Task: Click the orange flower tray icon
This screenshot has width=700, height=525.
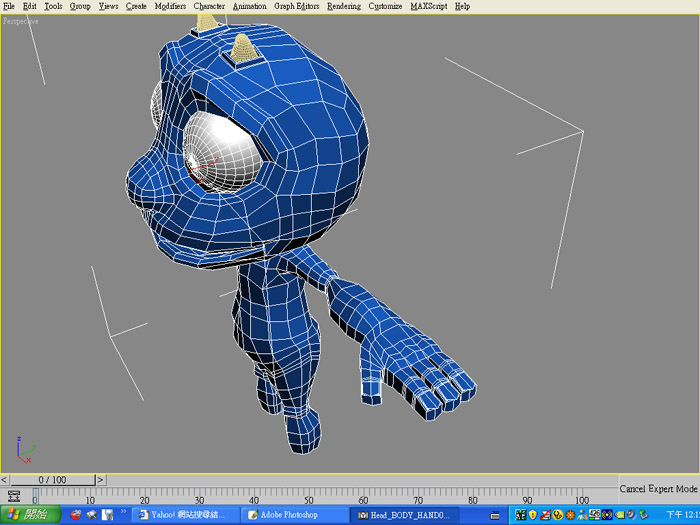Action: [571, 515]
